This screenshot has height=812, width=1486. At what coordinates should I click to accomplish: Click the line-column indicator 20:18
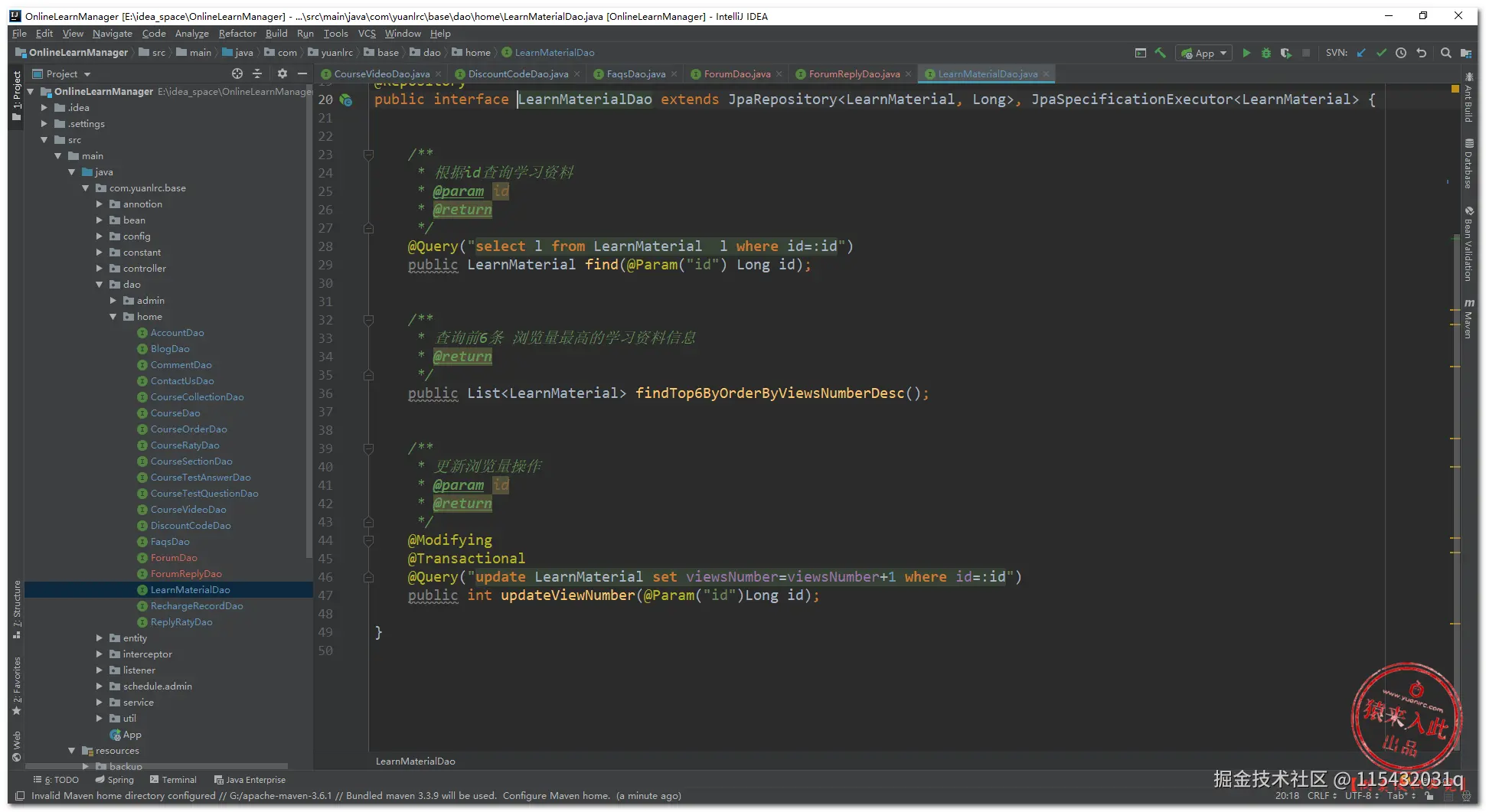point(1287,796)
